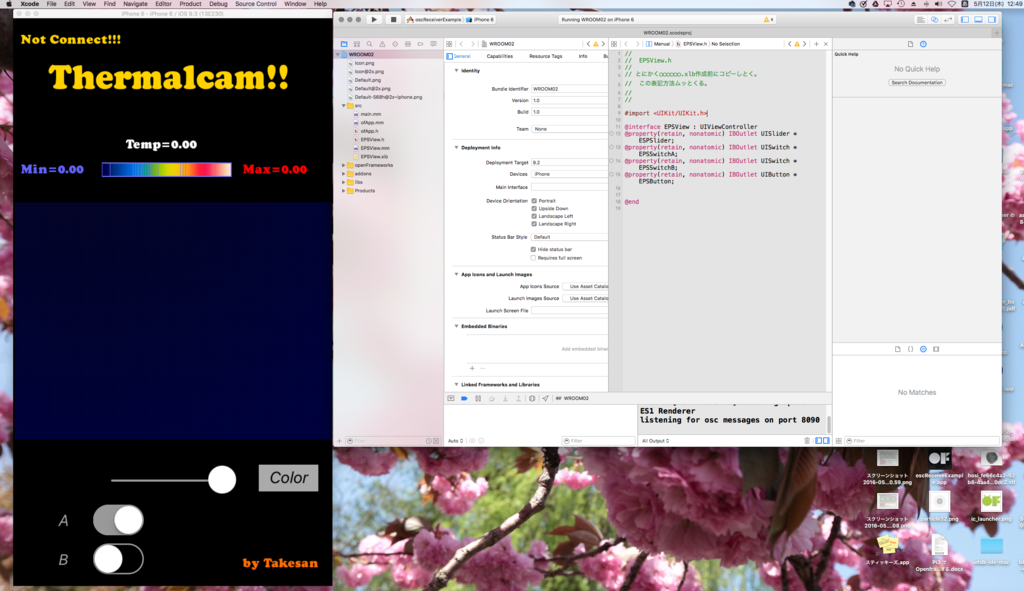Open the Status Bar Style dropdown
Image resolution: width=1024 pixels, height=591 pixels.
[569, 237]
